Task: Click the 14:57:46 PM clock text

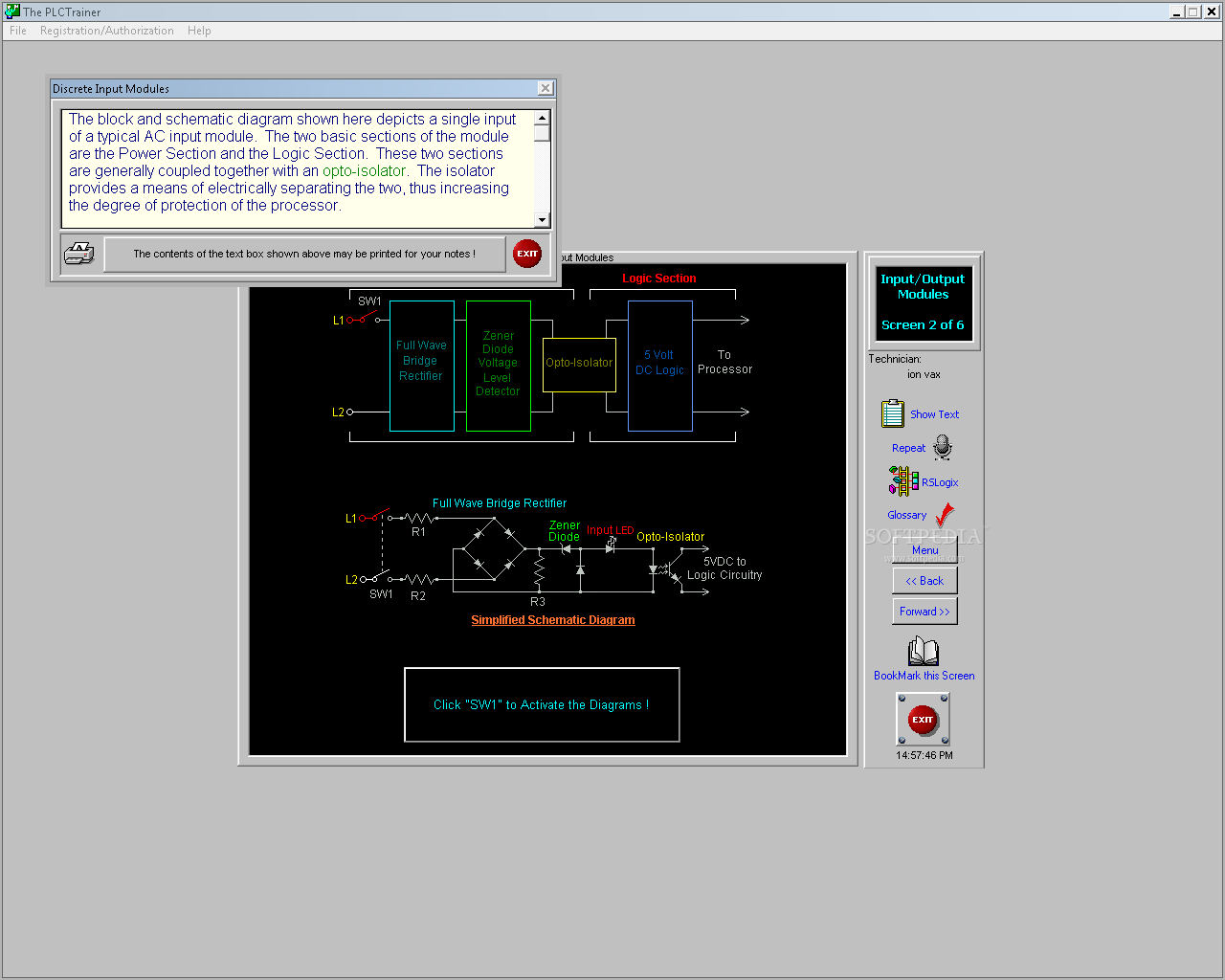Action: tap(924, 755)
